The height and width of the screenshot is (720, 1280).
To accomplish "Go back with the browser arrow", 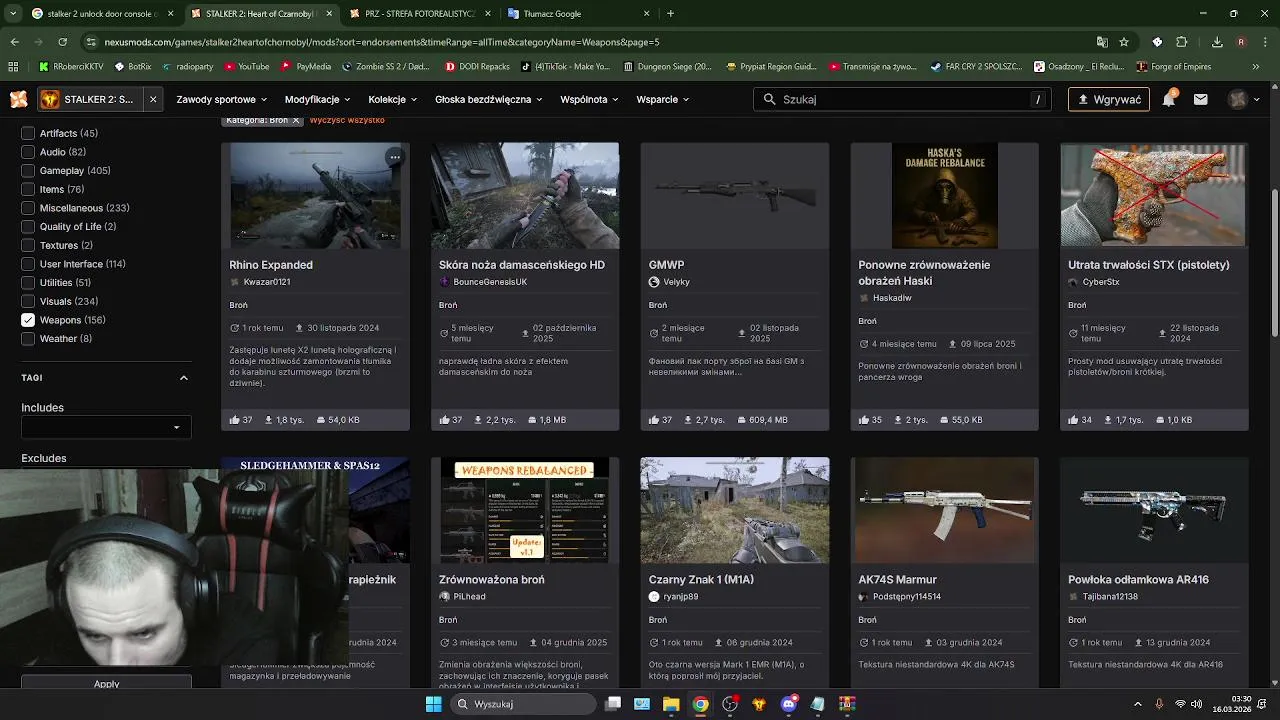I will (14, 42).
